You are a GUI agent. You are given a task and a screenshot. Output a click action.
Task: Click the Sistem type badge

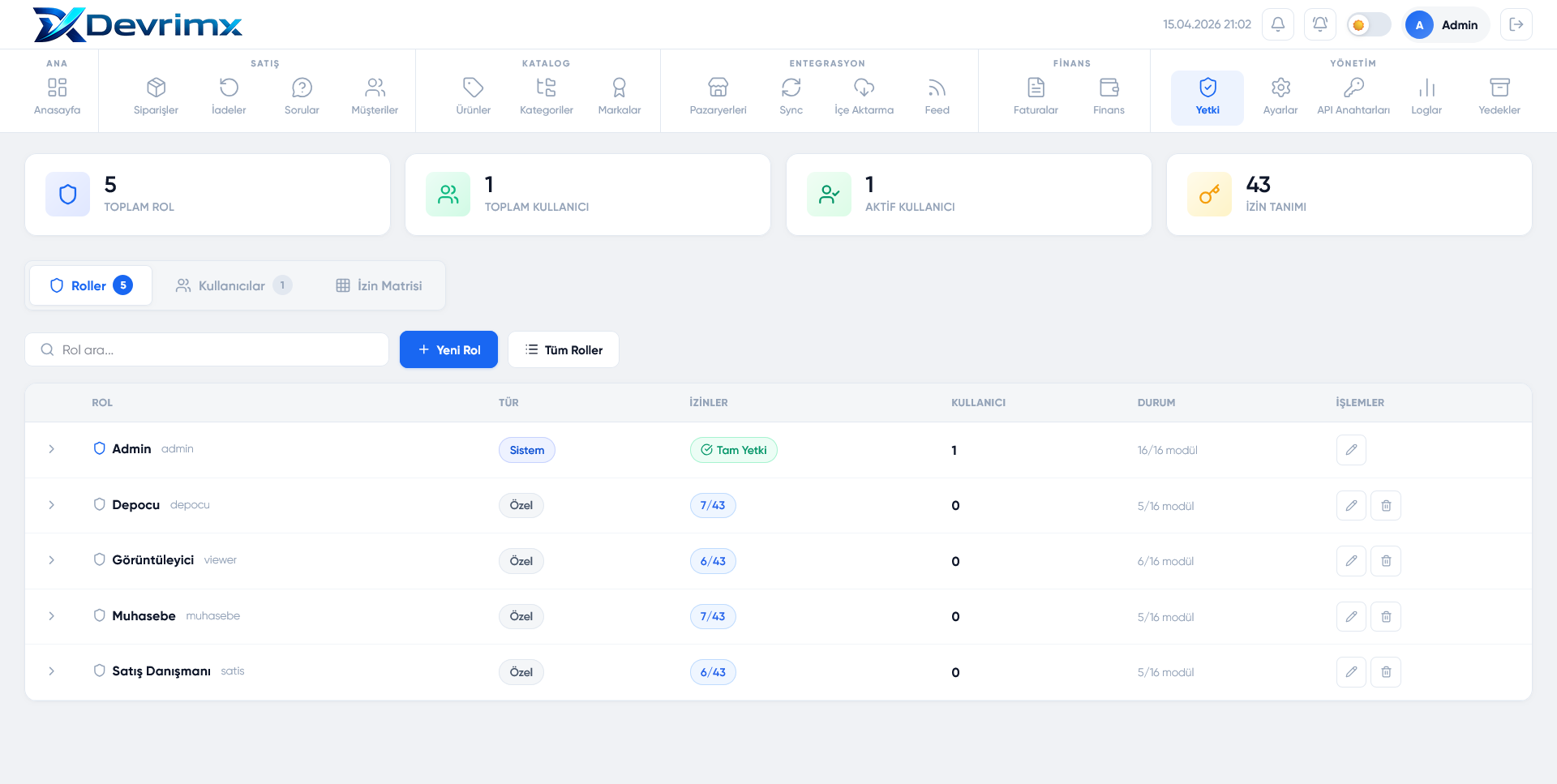coord(527,450)
